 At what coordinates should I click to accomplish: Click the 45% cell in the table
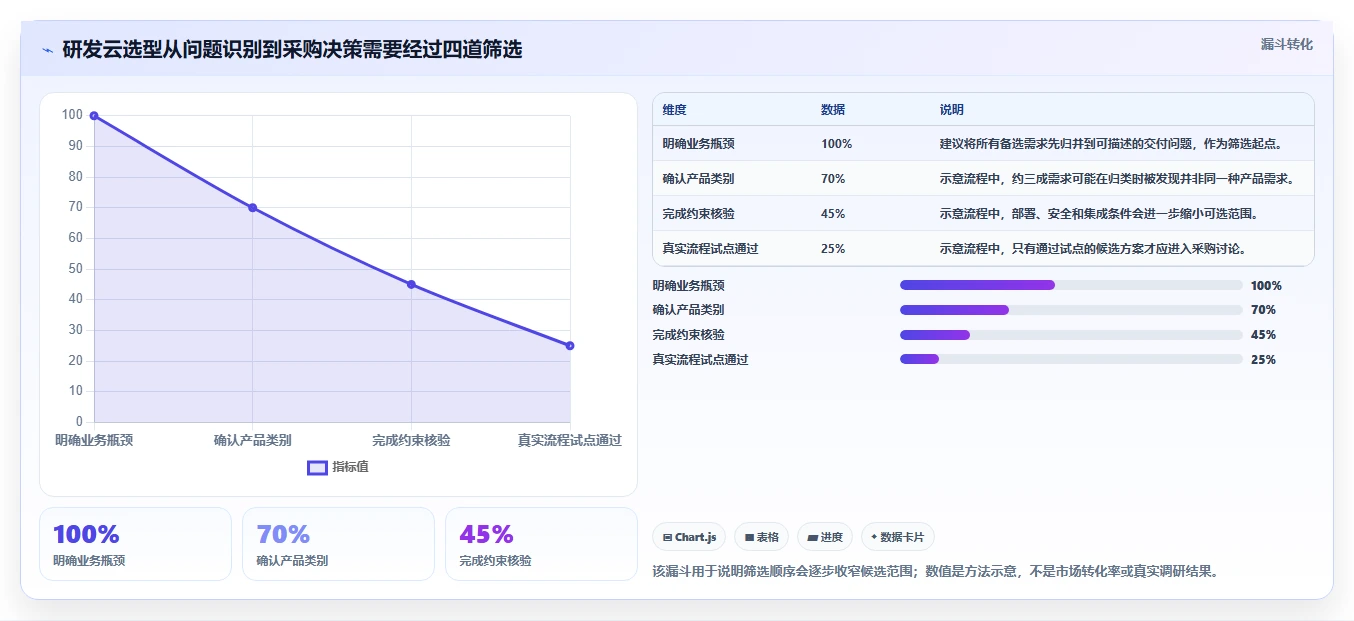pos(833,214)
